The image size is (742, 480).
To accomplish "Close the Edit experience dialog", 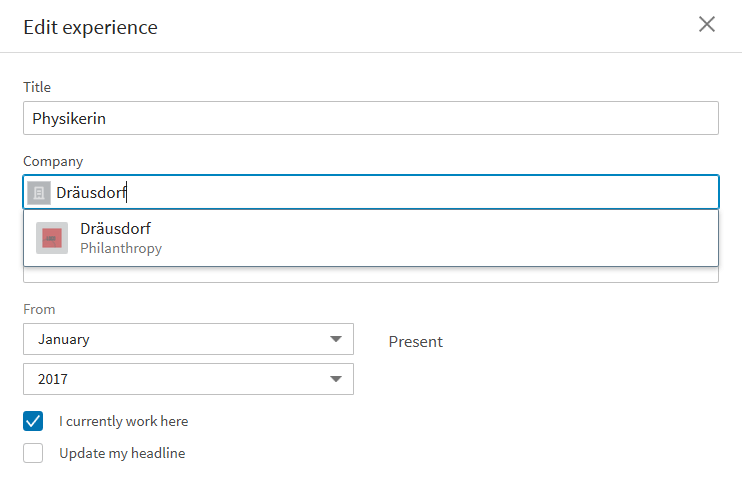I will click(707, 25).
